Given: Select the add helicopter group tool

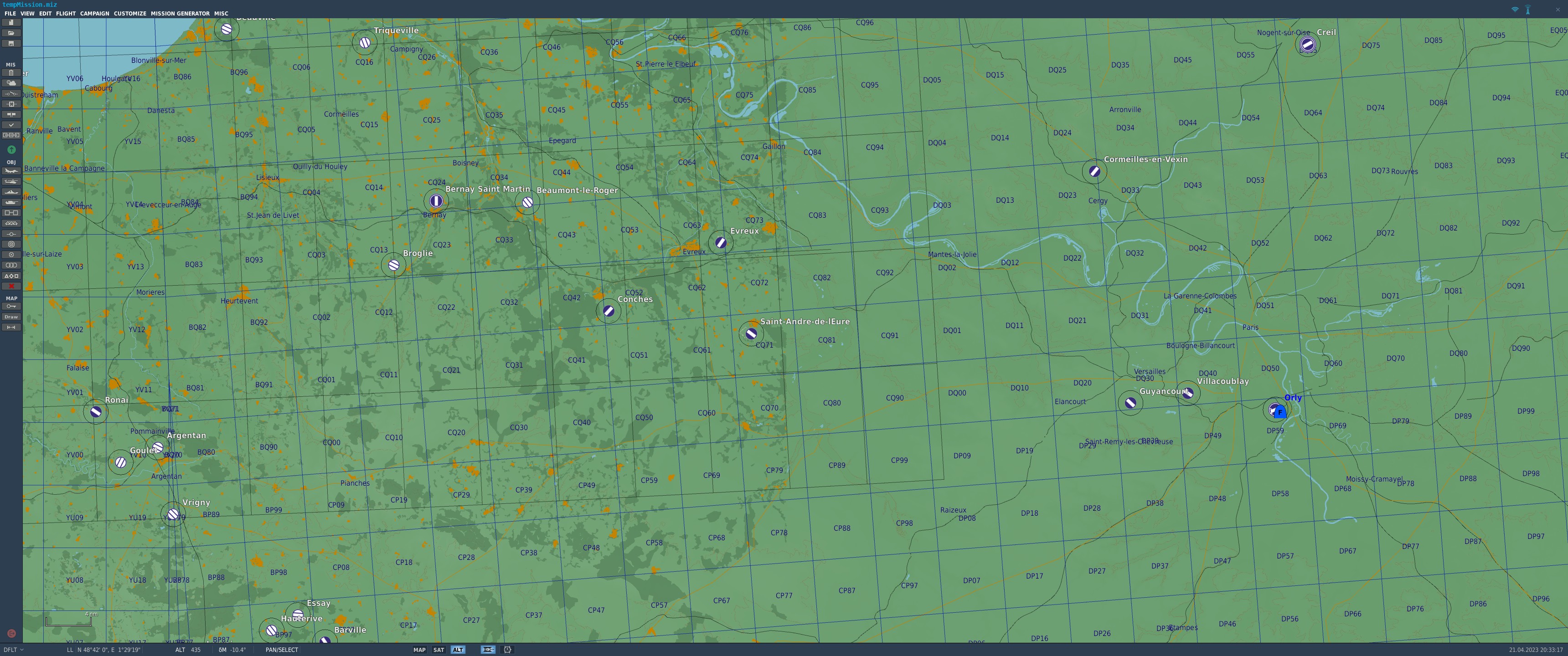Looking at the screenshot, I should (11, 182).
